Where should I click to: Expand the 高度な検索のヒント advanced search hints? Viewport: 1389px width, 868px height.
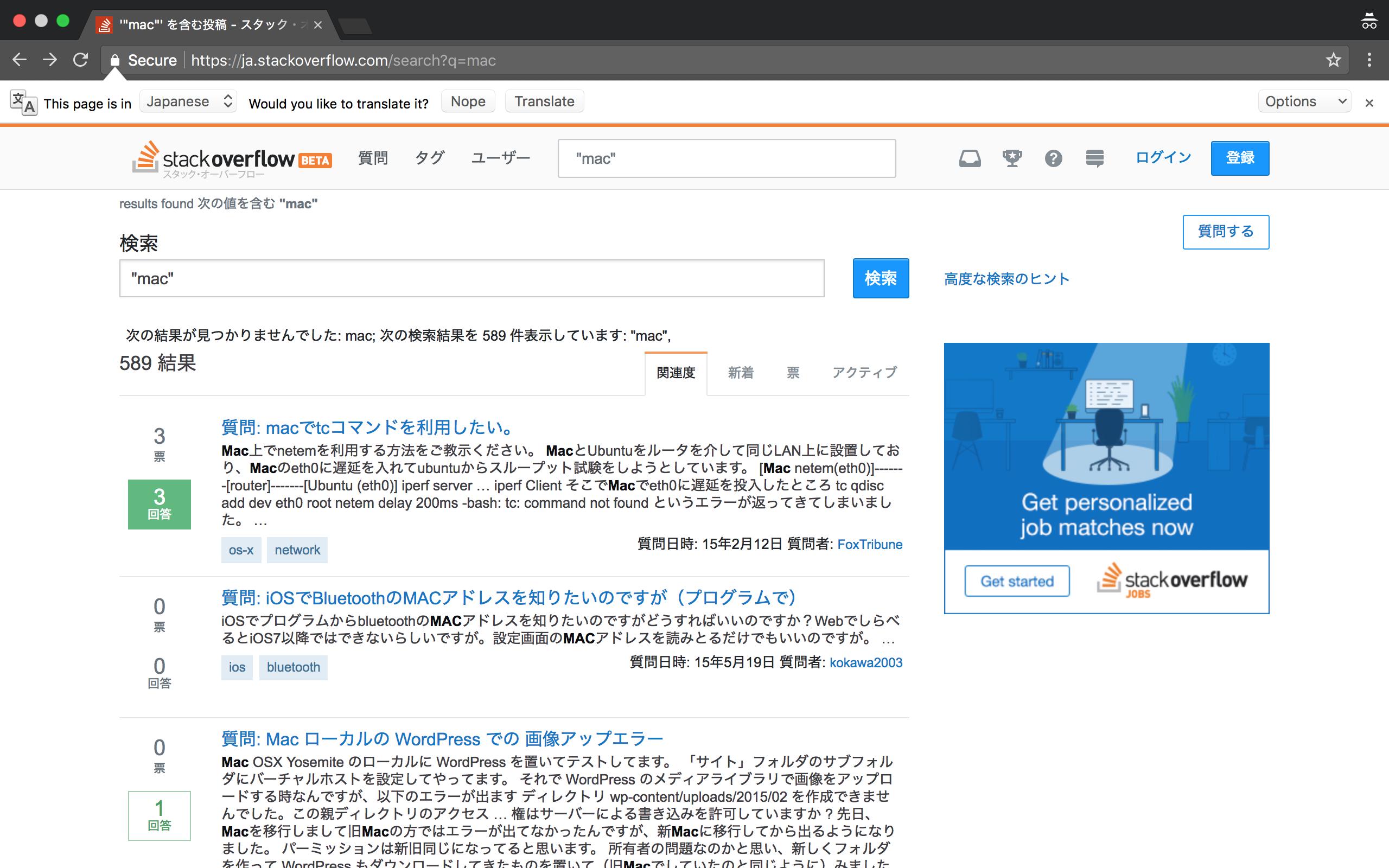point(1006,278)
